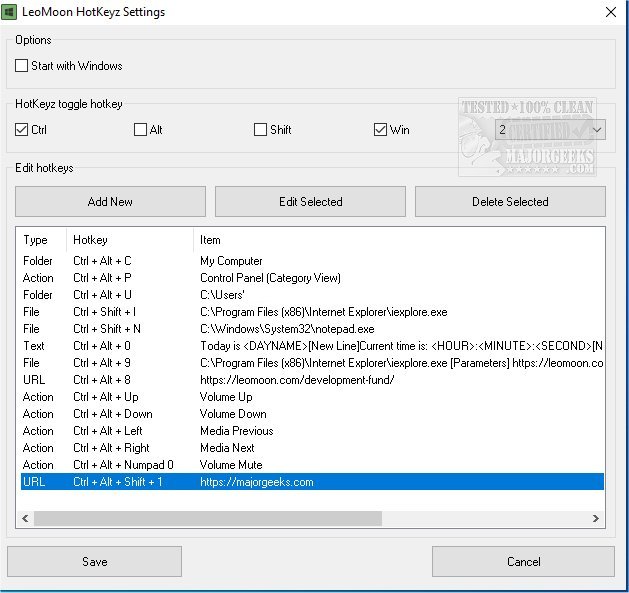The height and width of the screenshot is (593, 629).
Task: Select the Volume Down action row
Action: pyautogui.click(x=312, y=414)
